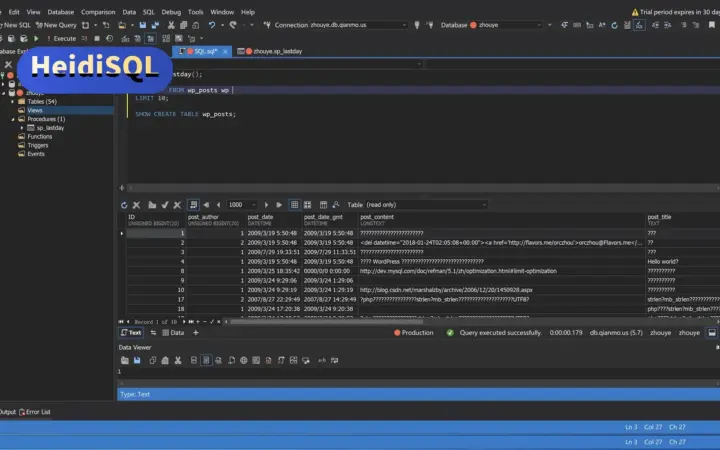
Task: Switch to the Data view tab
Action: point(173,333)
